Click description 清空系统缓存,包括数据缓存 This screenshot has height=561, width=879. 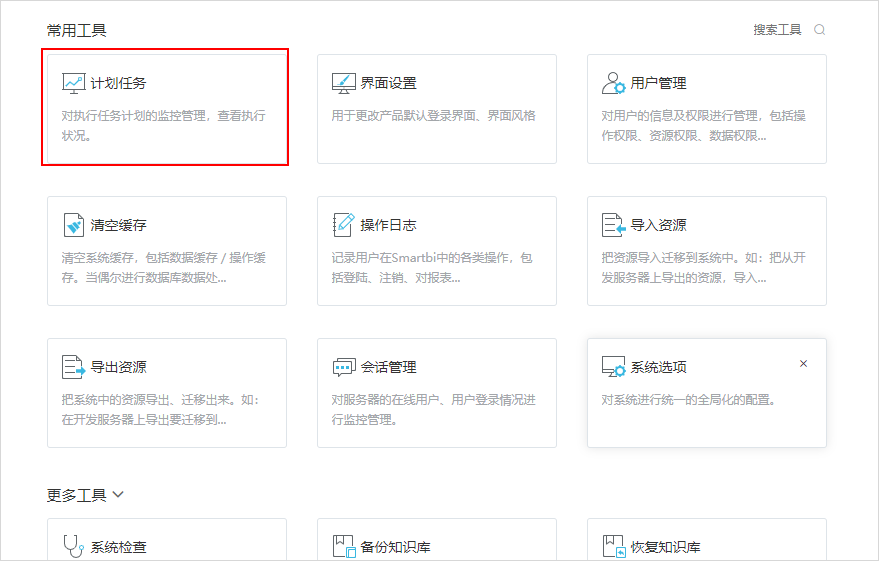click(163, 267)
